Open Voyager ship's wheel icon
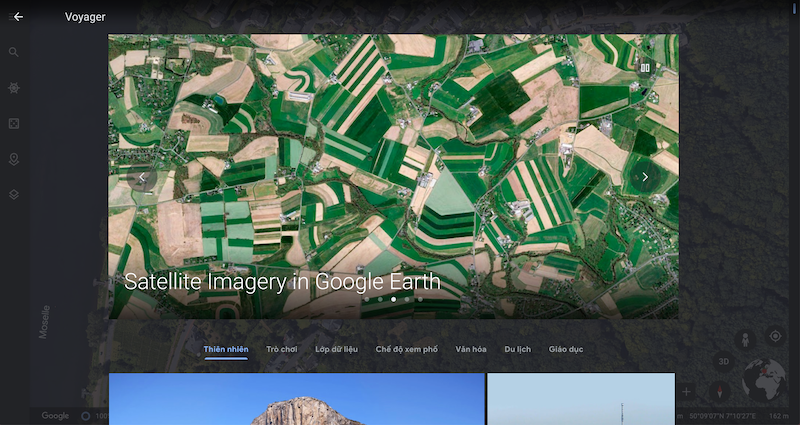 point(14,88)
